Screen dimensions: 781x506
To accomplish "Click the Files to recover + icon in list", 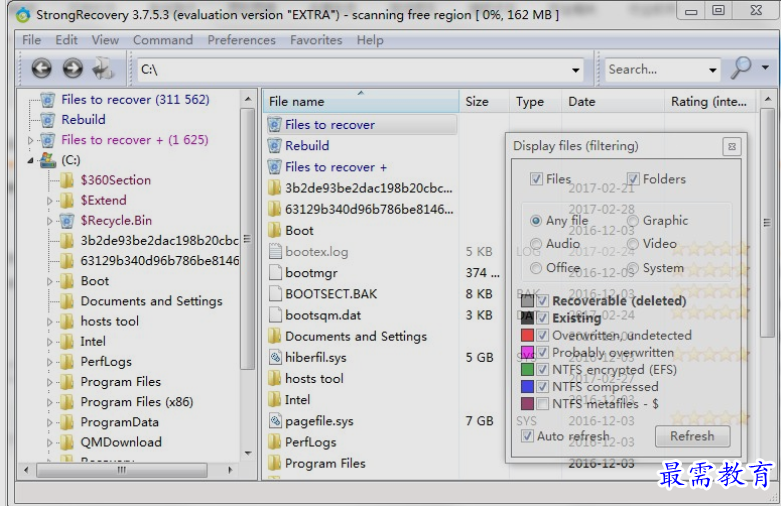I will click(x=274, y=167).
